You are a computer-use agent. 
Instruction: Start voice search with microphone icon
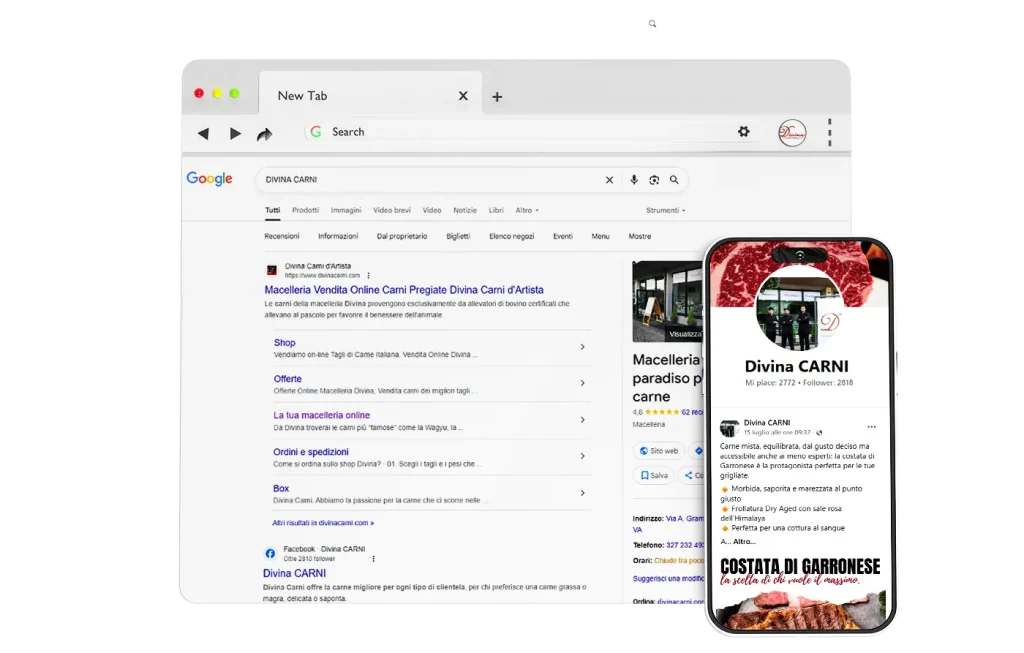[x=633, y=180]
